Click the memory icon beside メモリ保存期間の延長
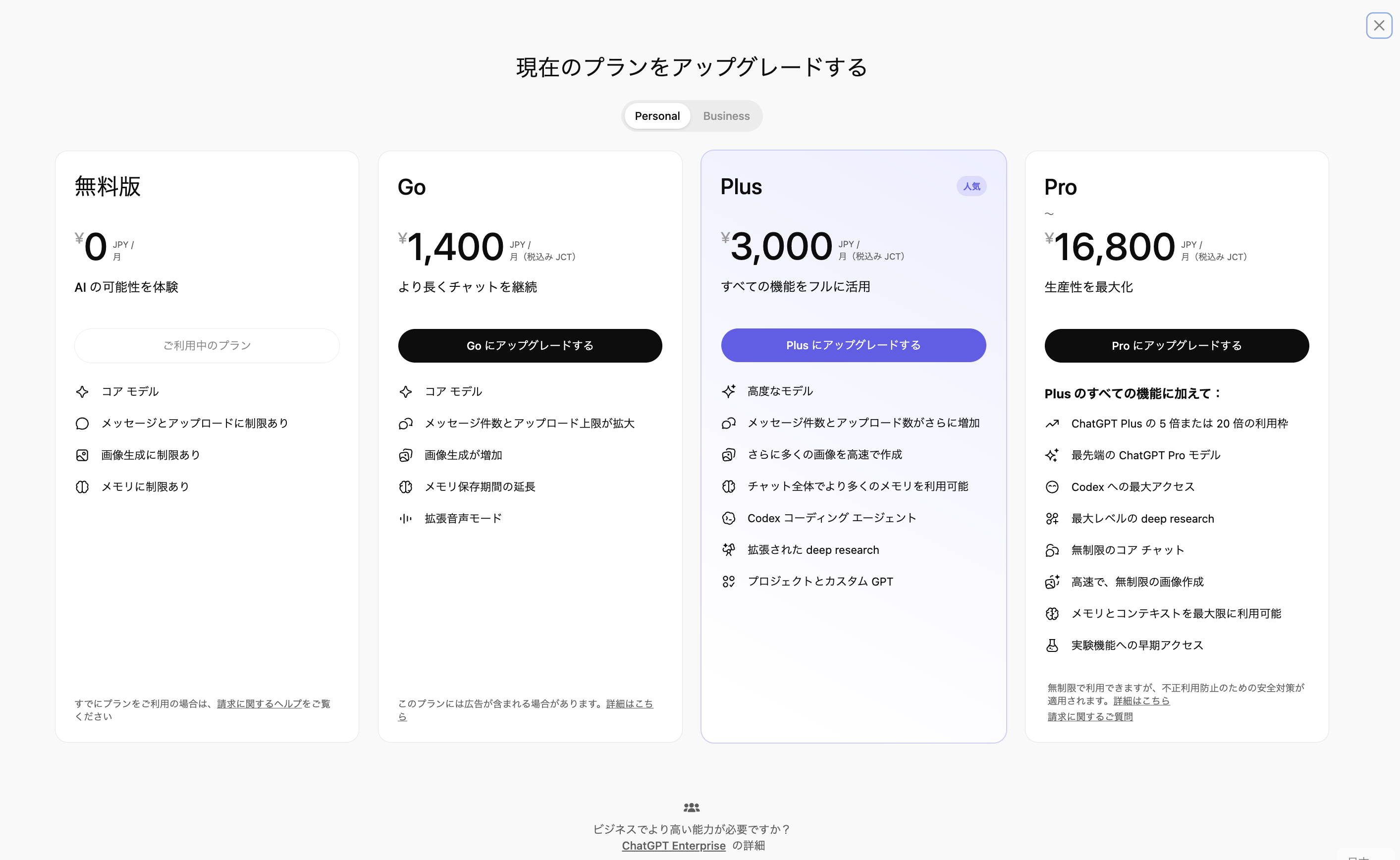The width and height of the screenshot is (1400, 860). [405, 486]
